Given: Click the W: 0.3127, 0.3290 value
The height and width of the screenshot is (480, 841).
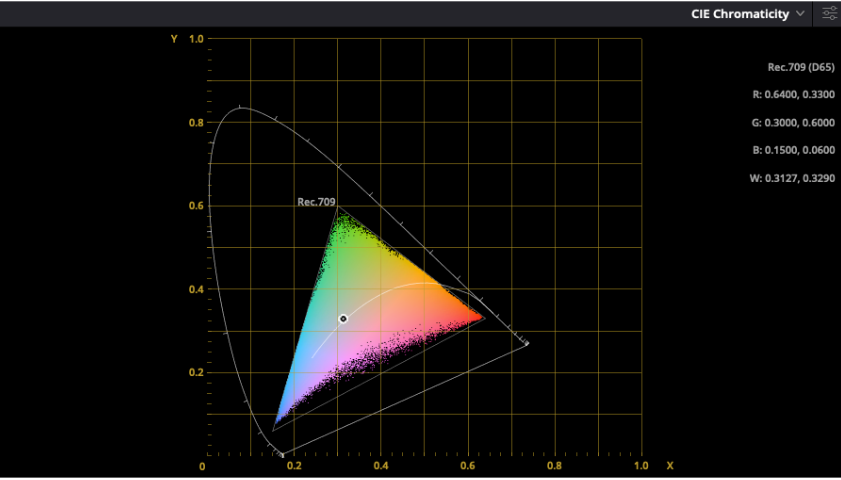Looking at the screenshot, I should (792, 178).
